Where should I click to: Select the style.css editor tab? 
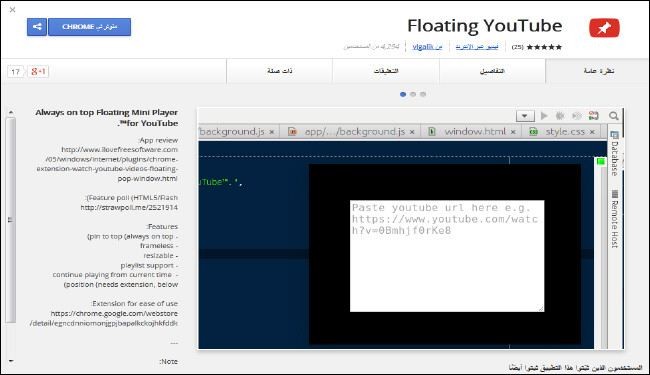pos(563,132)
